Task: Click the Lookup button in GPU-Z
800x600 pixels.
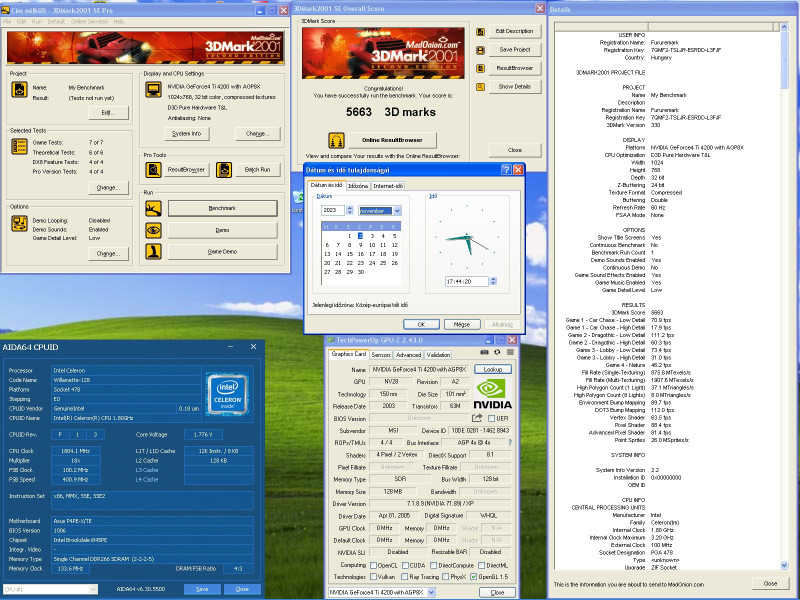Action: point(493,369)
